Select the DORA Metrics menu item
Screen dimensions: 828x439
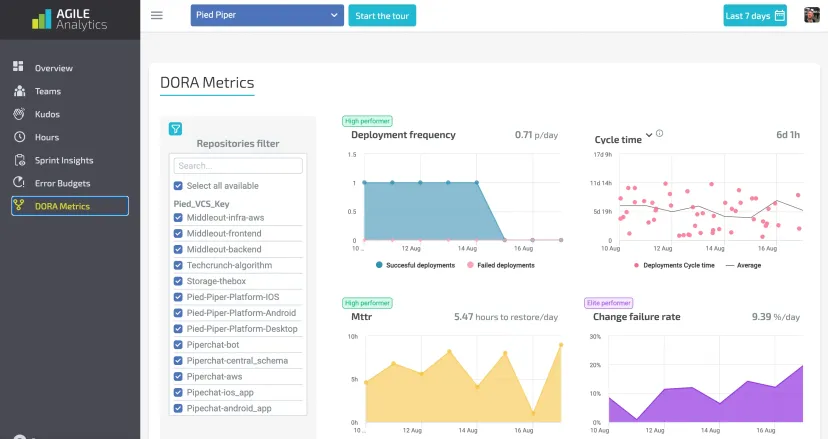tap(70, 206)
